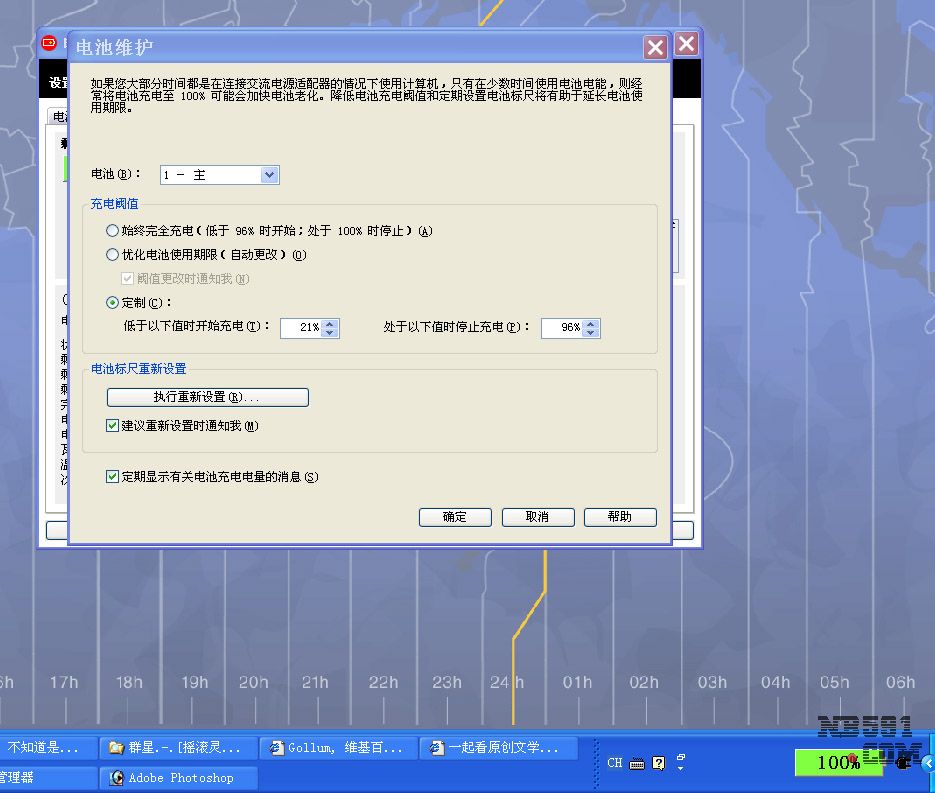Close the 电池维护 dialog with the X

(x=655, y=47)
